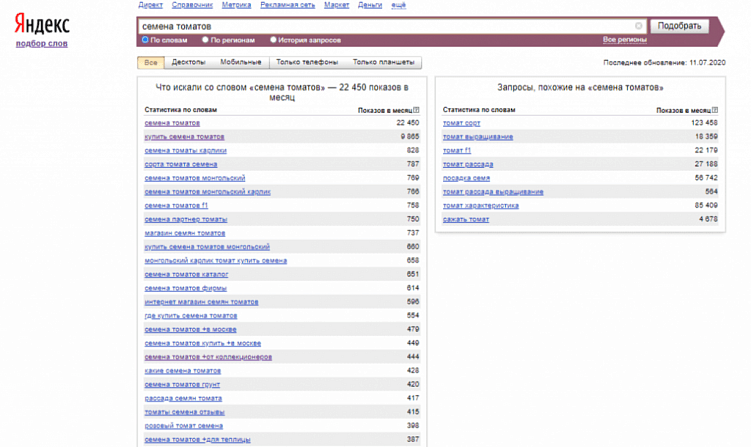This screenshot has height=447, width=751.
Task: Open томаты семена отзывы query
Action: coord(184,413)
